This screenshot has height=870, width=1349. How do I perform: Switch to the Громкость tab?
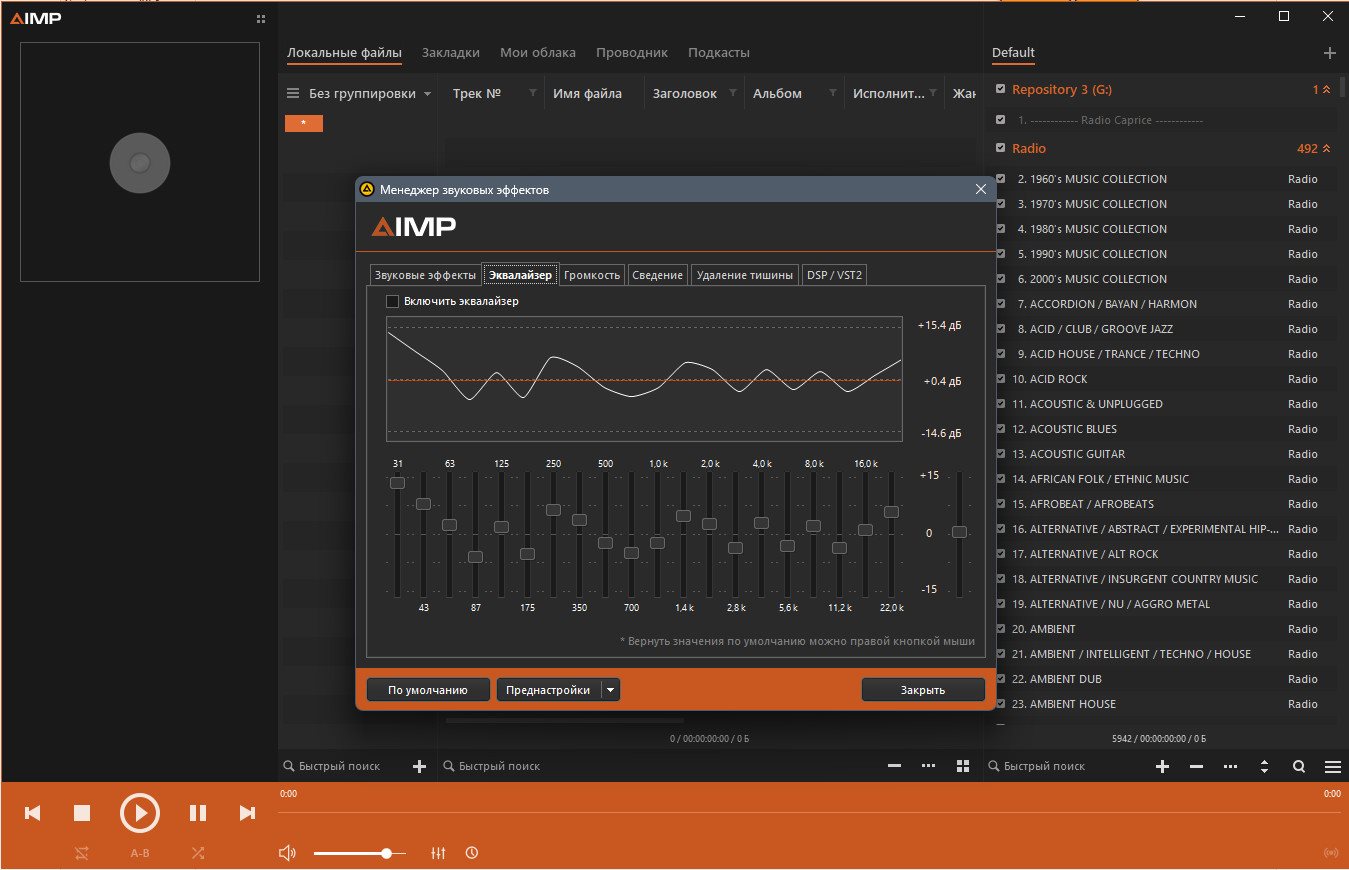(x=592, y=275)
